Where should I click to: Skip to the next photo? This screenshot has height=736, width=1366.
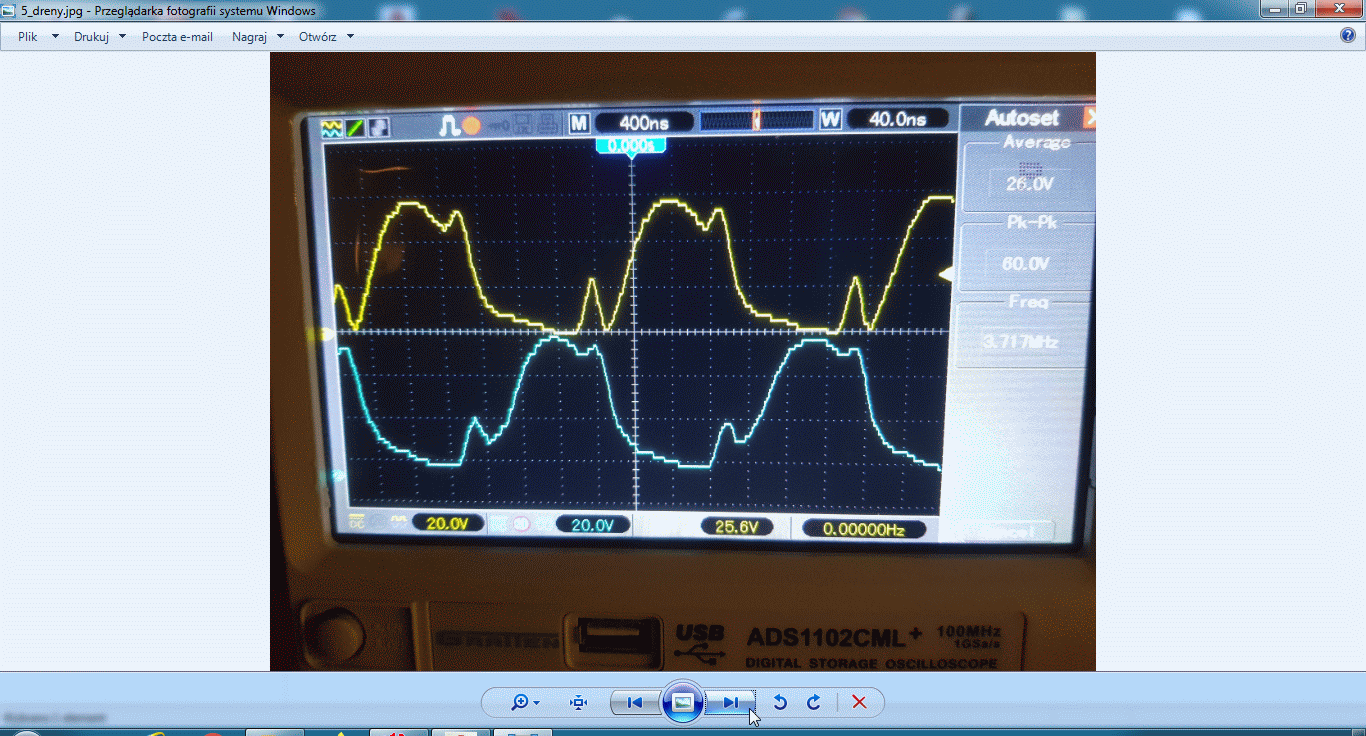pos(731,703)
